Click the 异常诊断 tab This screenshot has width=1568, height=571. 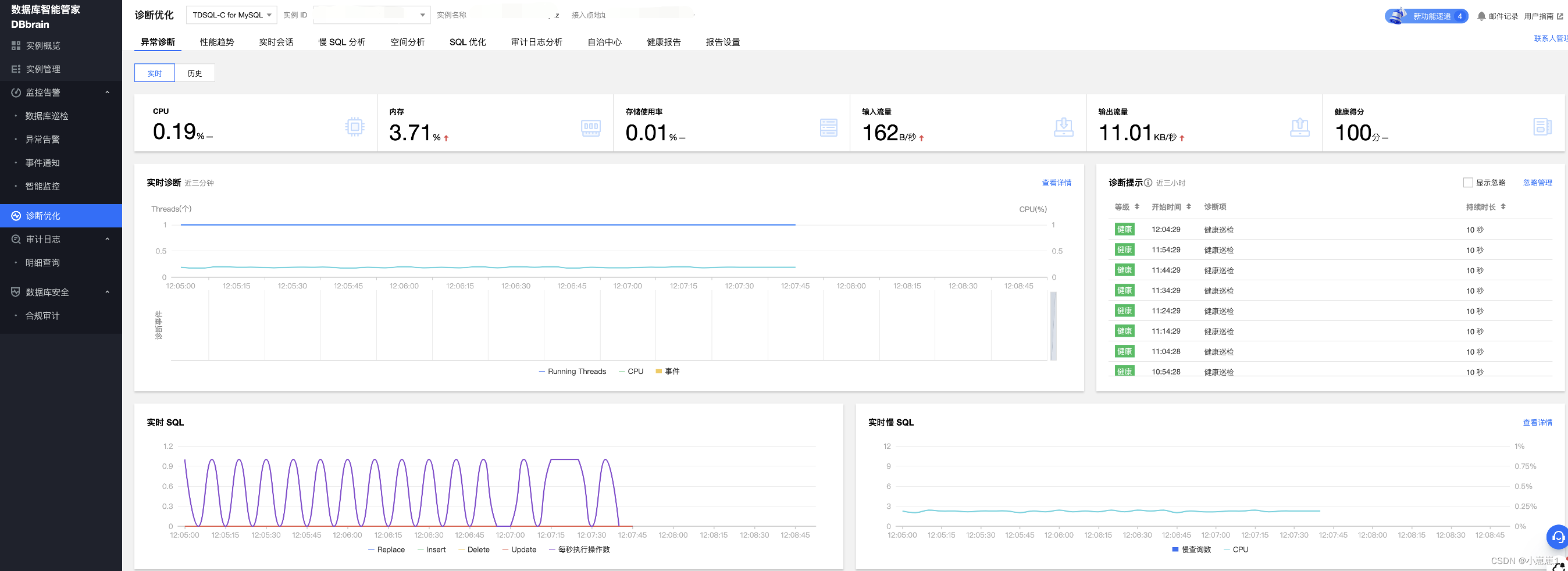click(x=158, y=42)
